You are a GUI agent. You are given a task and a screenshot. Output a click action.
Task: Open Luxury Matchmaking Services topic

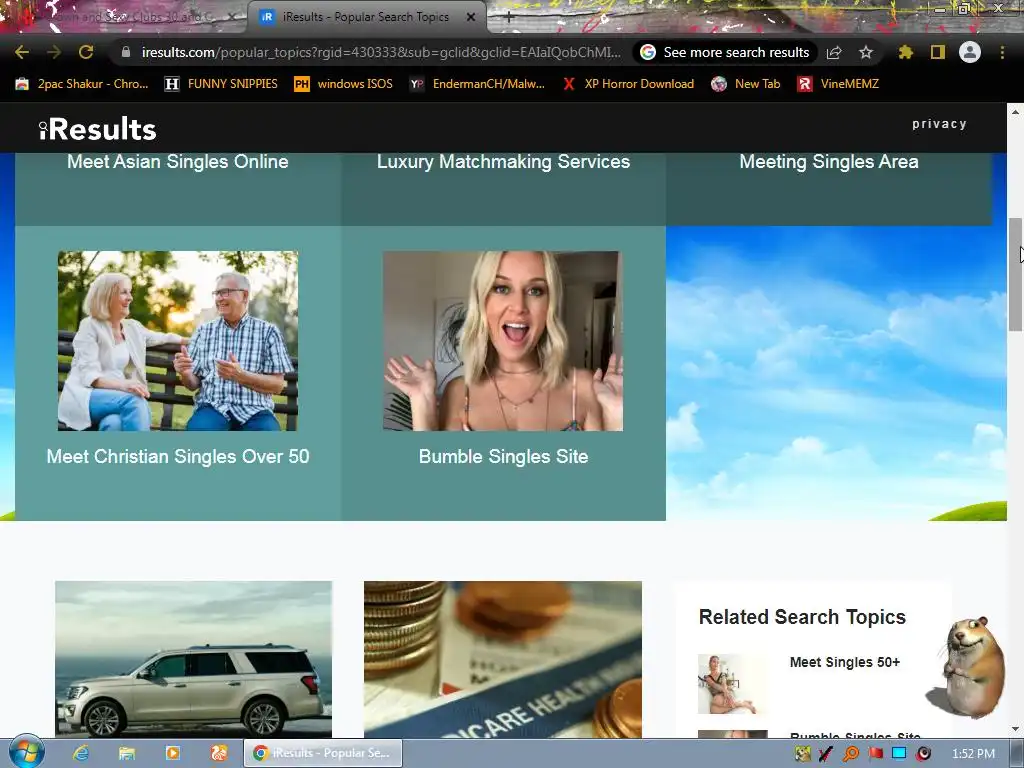point(504,162)
